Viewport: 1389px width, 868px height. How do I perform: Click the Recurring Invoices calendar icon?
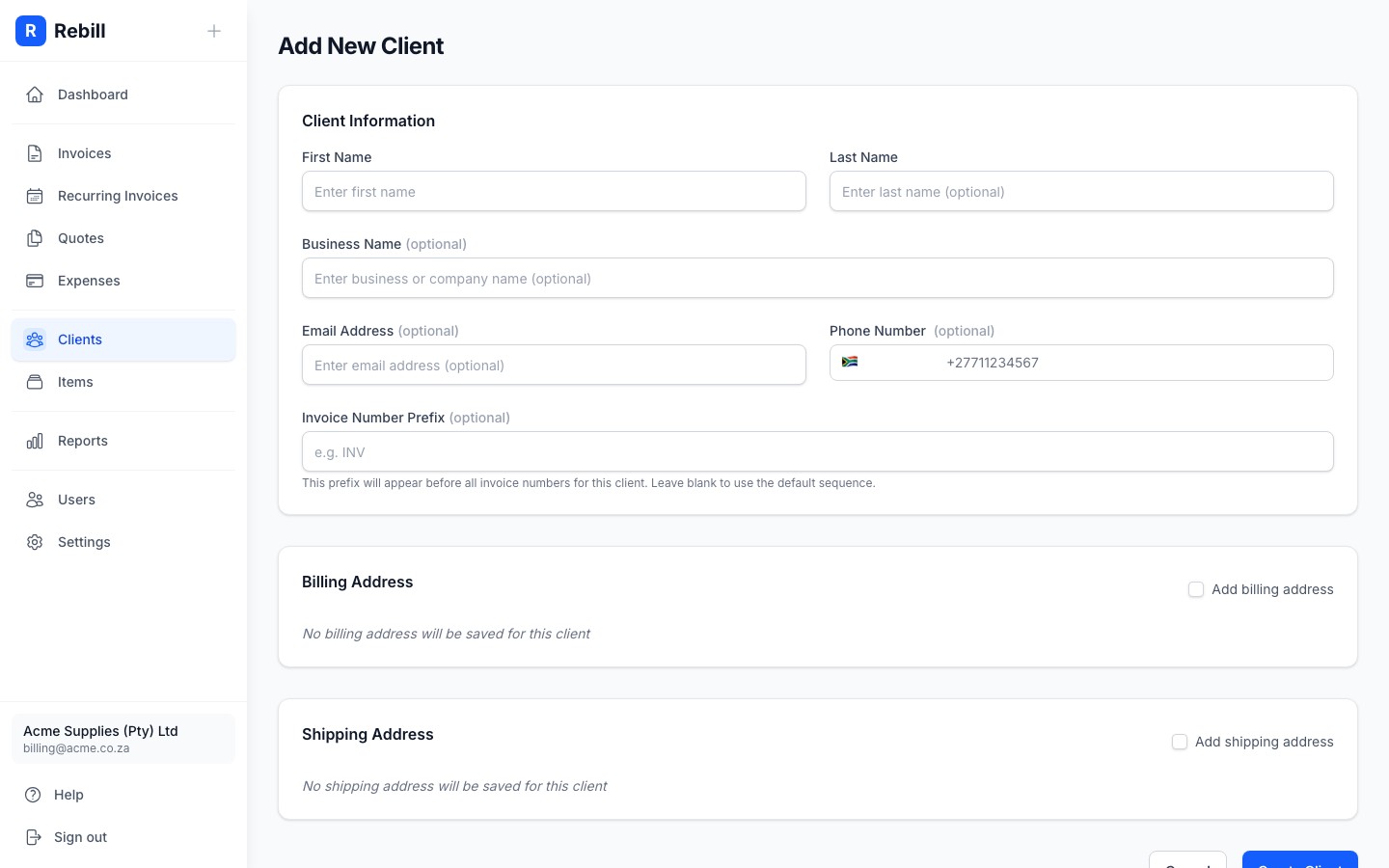(35, 196)
